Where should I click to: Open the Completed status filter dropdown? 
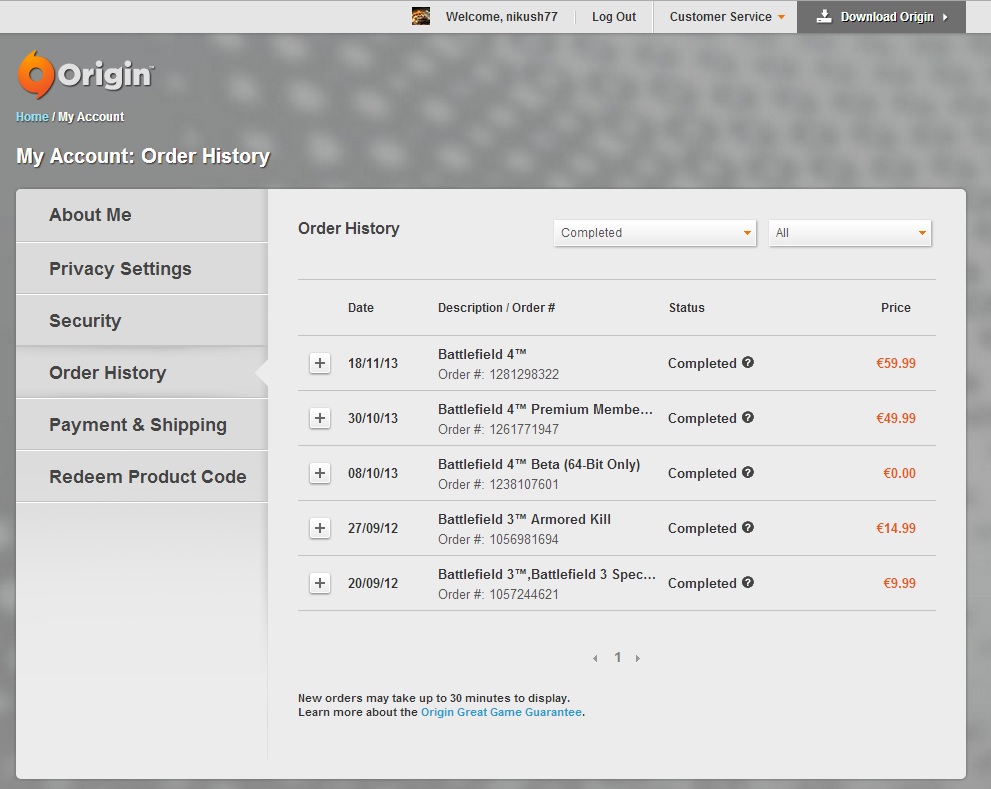pos(655,233)
